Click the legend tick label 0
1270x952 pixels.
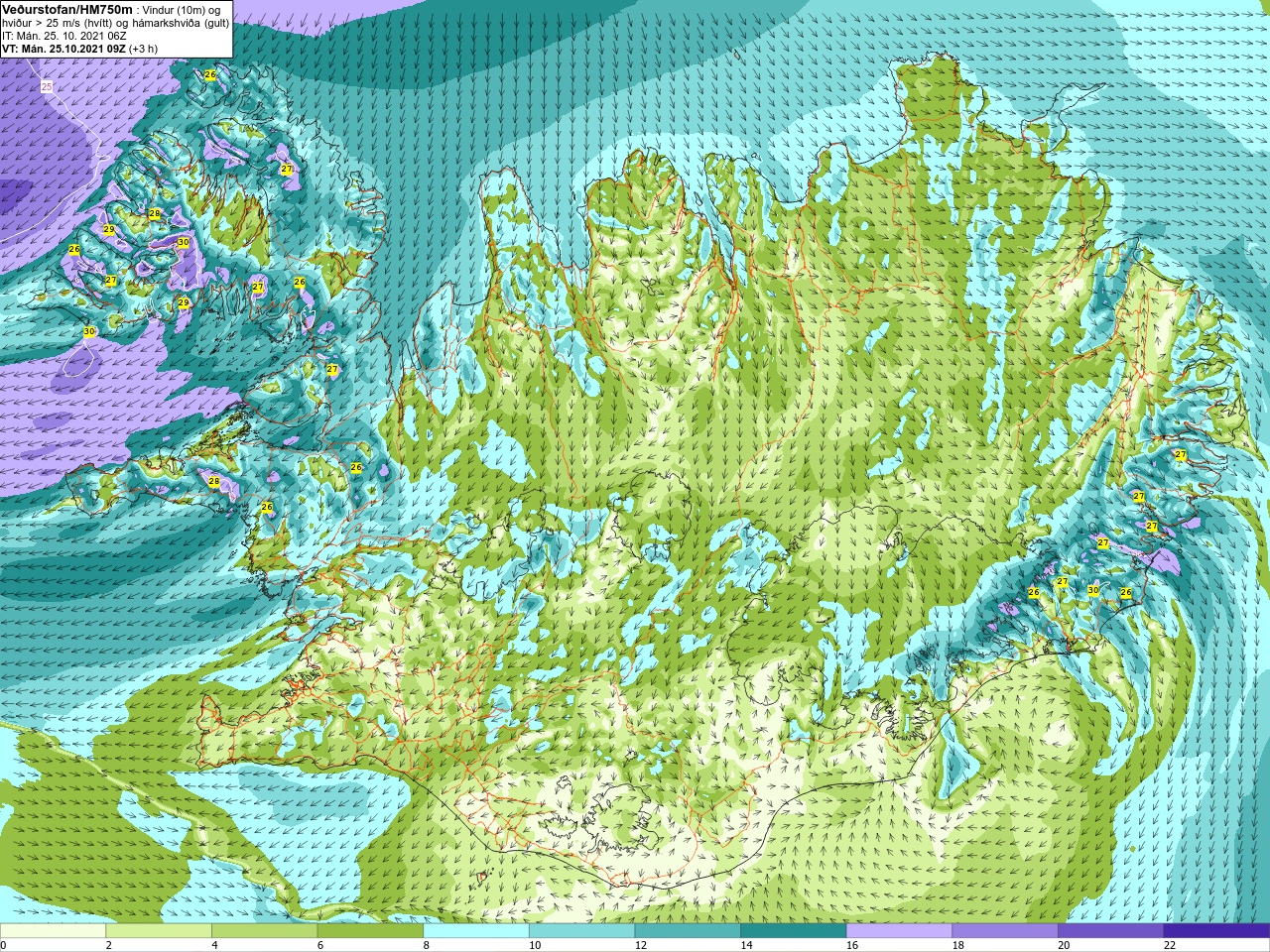click(4, 945)
